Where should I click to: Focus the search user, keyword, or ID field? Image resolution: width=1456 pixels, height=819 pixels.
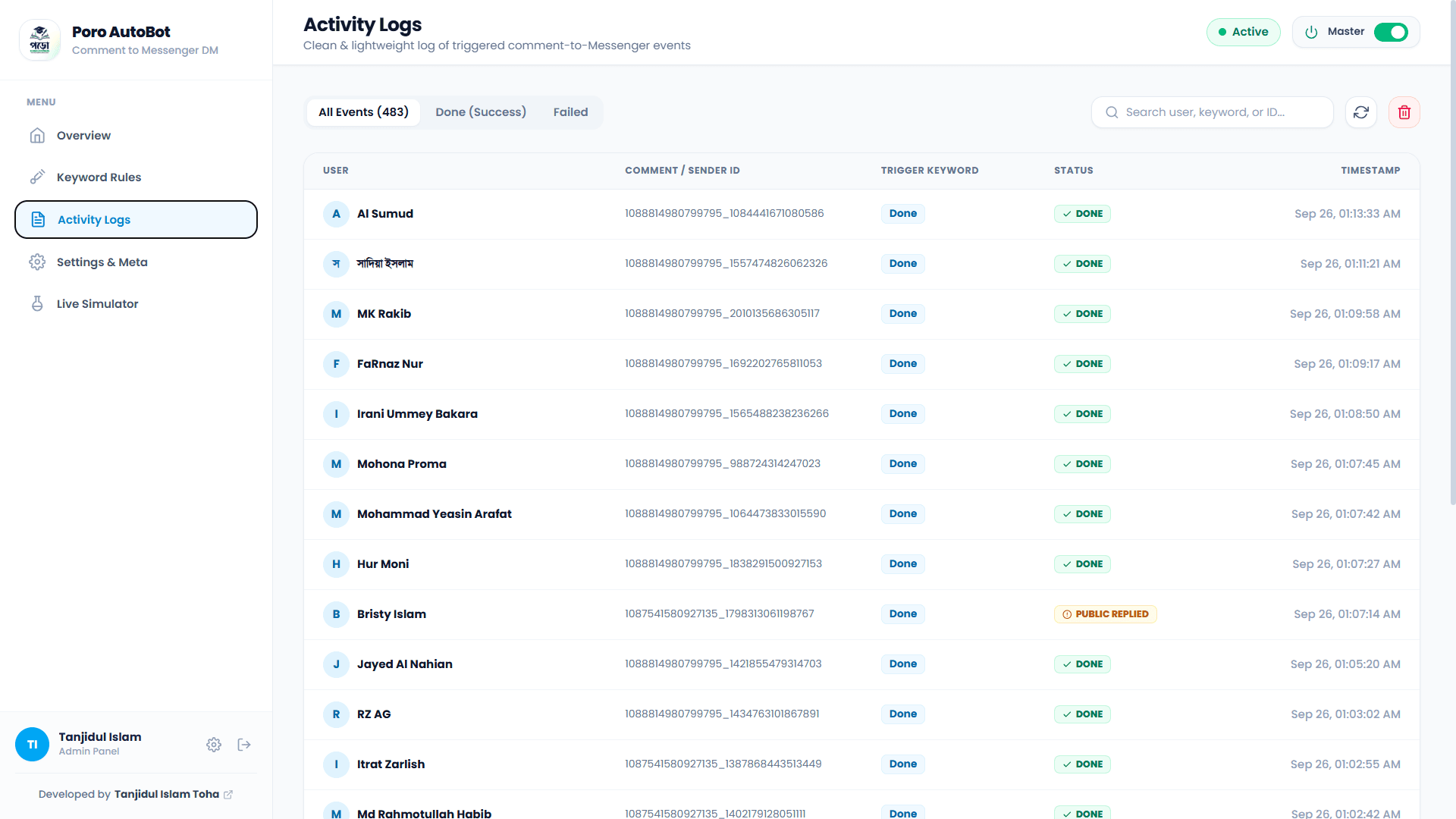(x=1213, y=112)
